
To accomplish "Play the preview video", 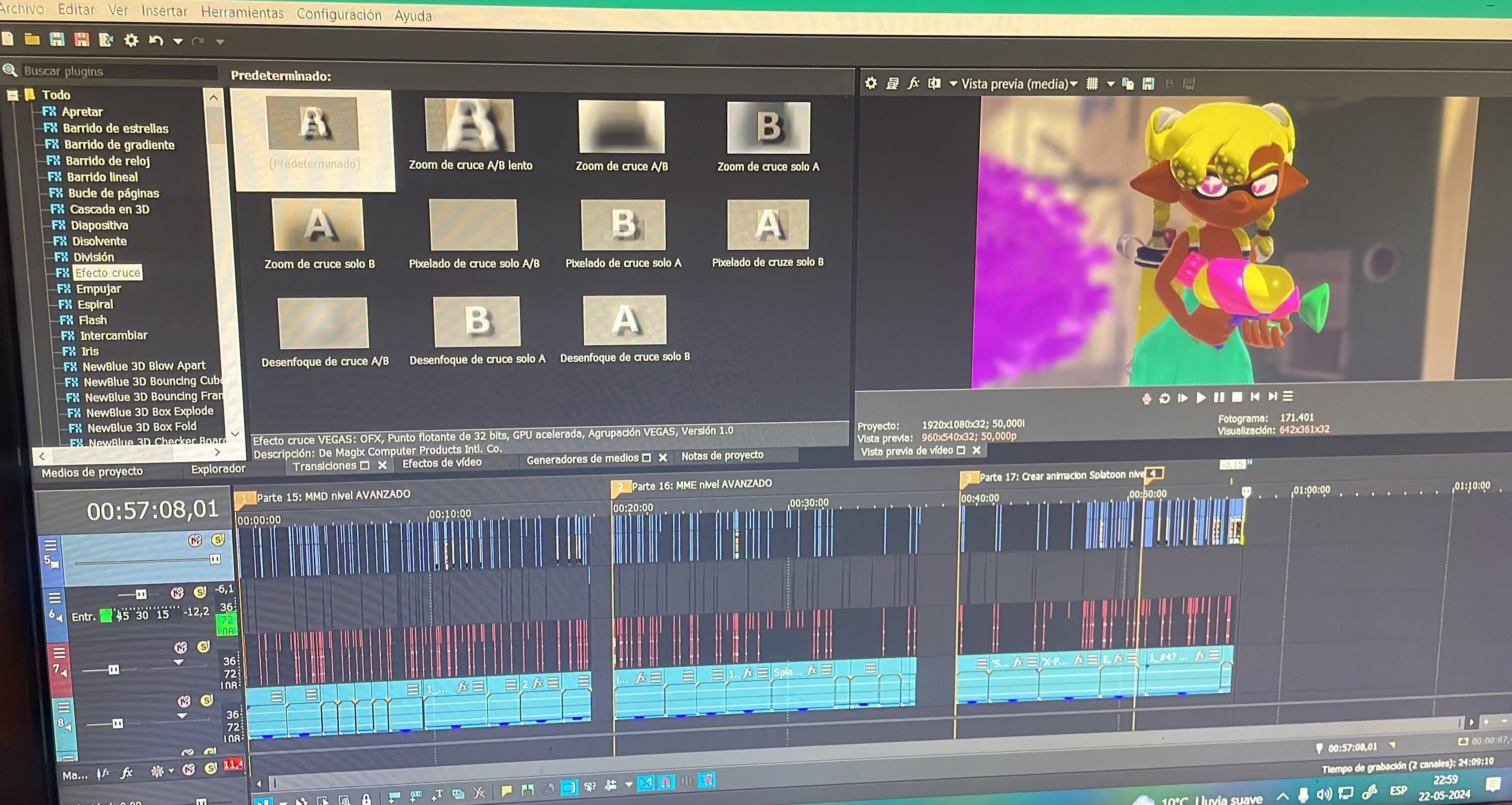I will coord(1201,398).
